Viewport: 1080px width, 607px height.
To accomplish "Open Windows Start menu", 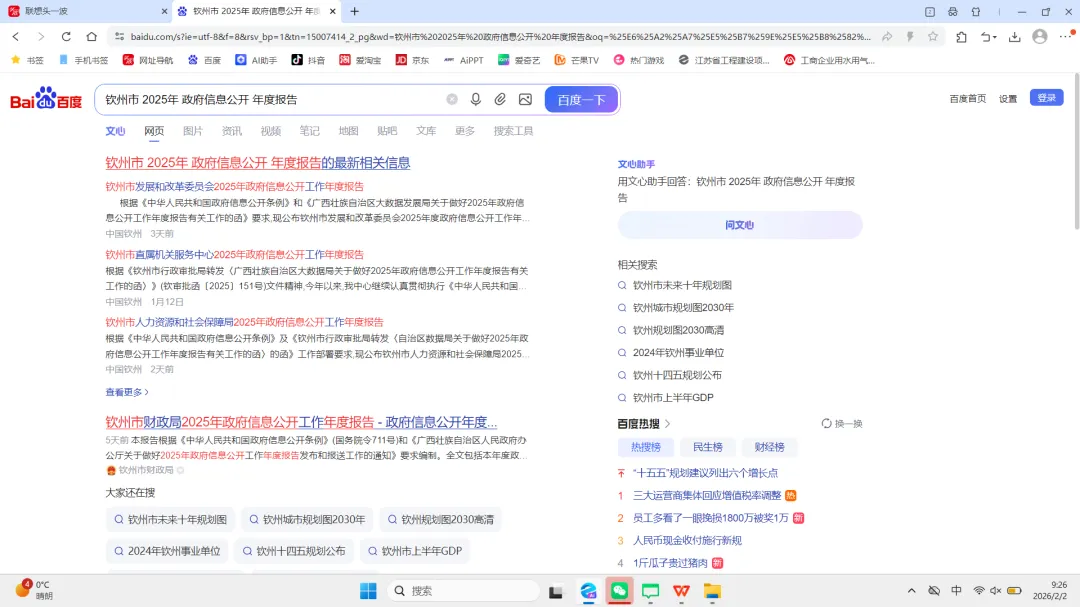I will point(368,591).
